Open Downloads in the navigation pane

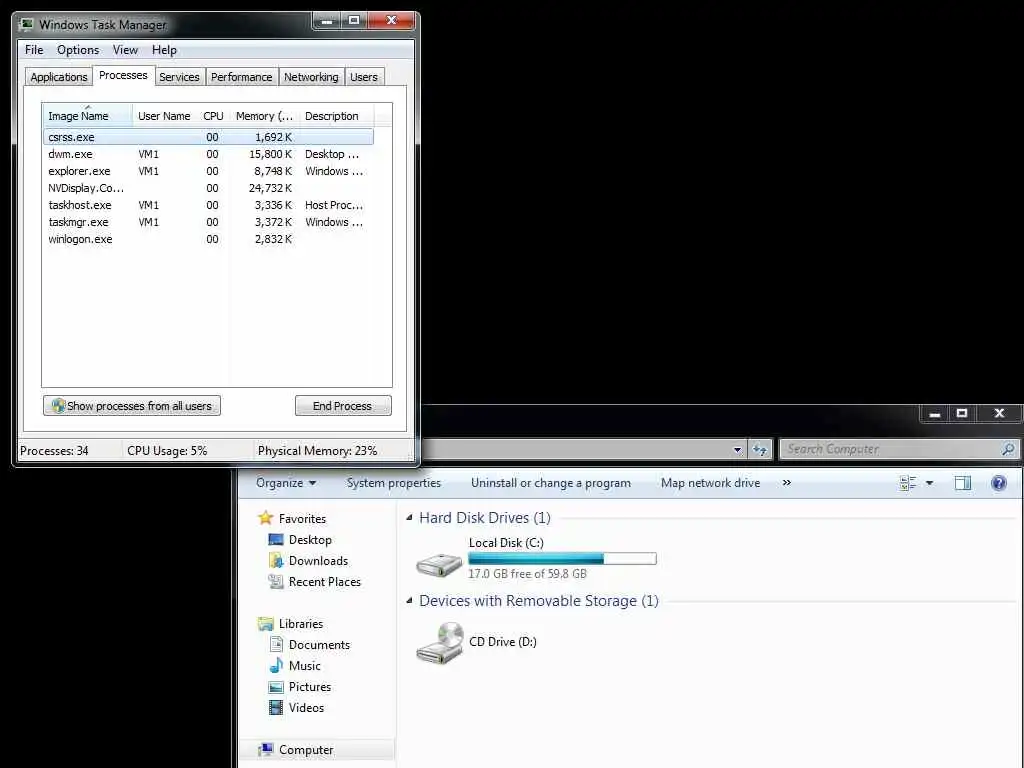tap(318, 561)
